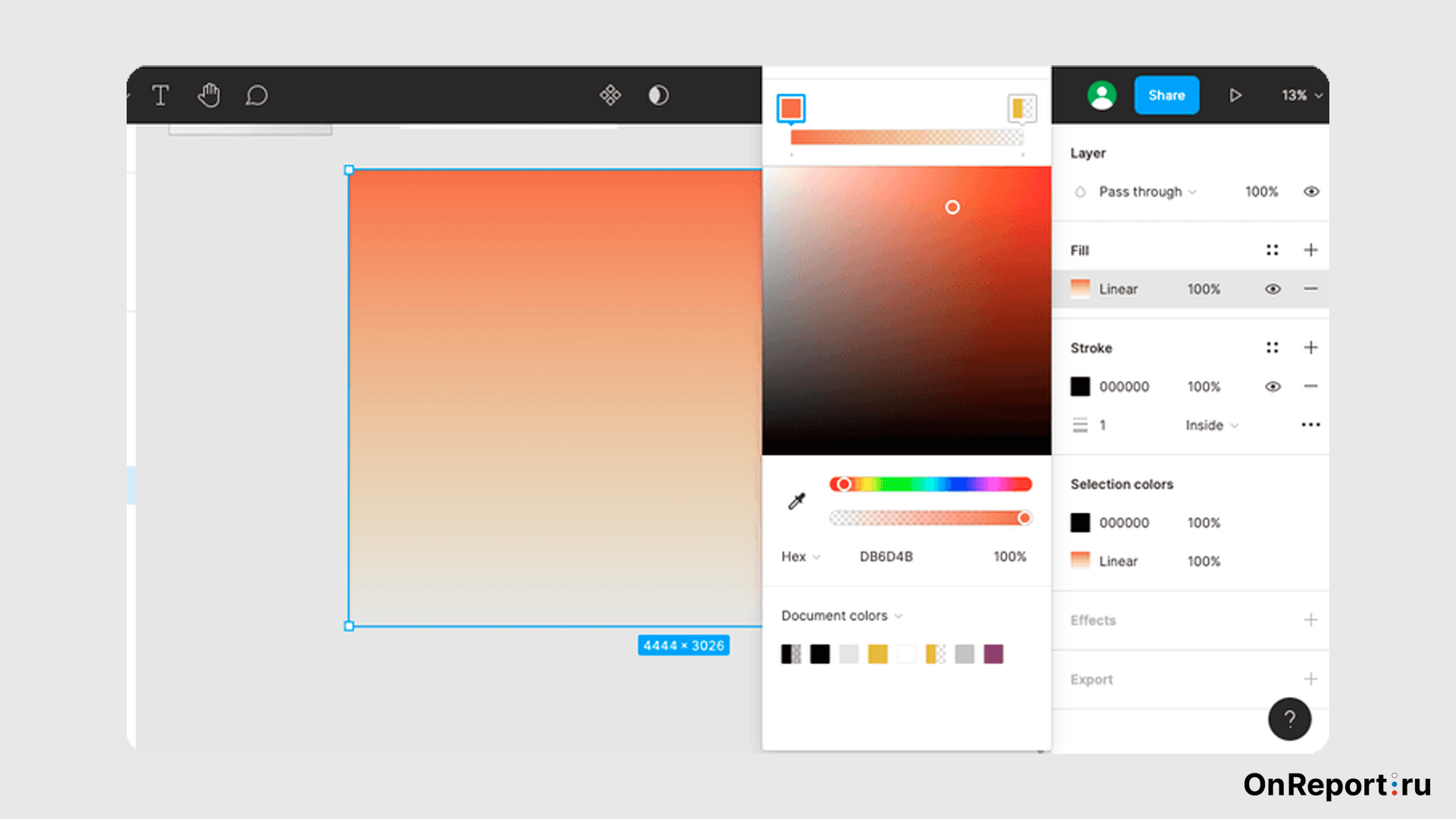Select the black-transparent document color swatch
This screenshot has width=1456, height=819.
(791, 654)
